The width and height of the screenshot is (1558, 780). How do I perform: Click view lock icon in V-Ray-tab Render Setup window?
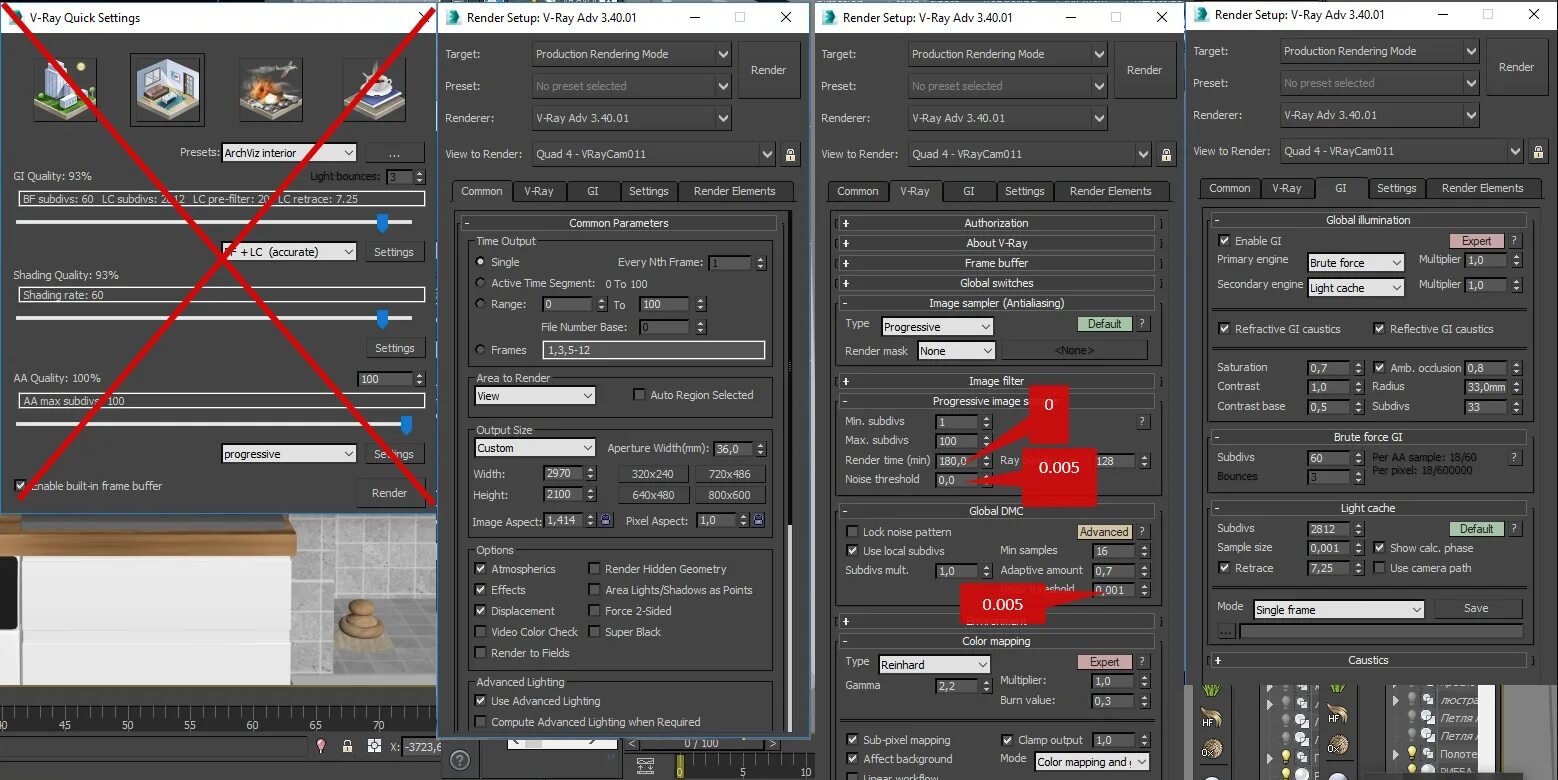[x=1166, y=154]
